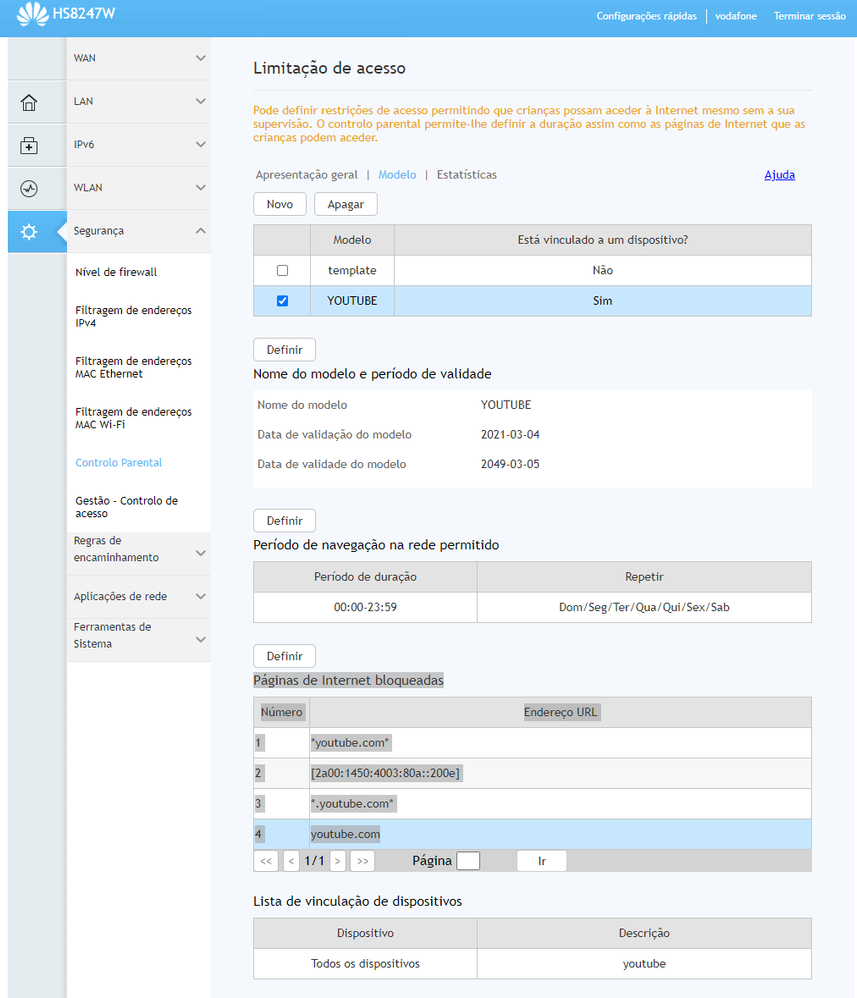Collapse the Segurança menu section

(139, 231)
